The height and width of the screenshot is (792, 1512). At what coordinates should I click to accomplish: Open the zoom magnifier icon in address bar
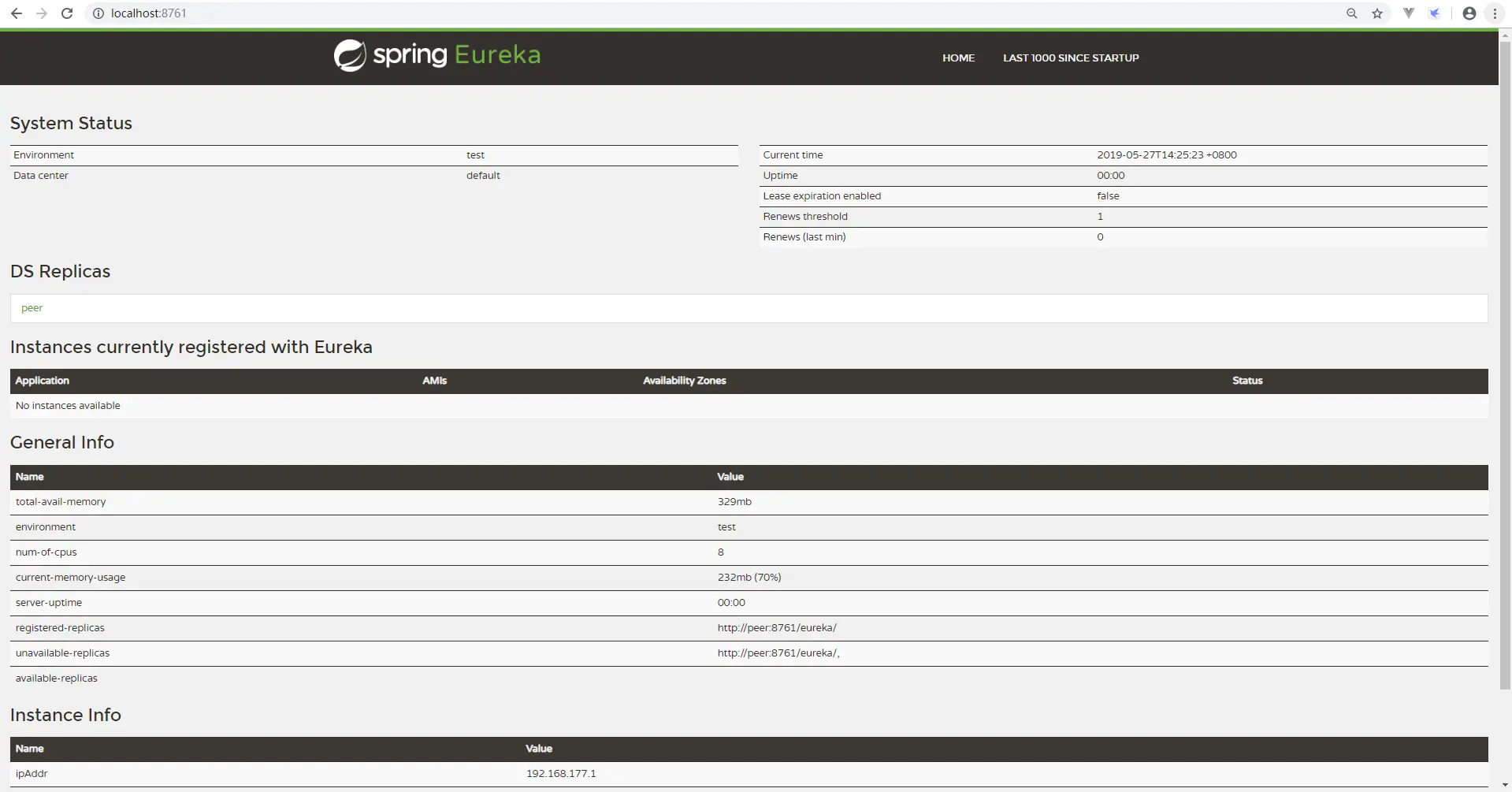coord(1352,13)
